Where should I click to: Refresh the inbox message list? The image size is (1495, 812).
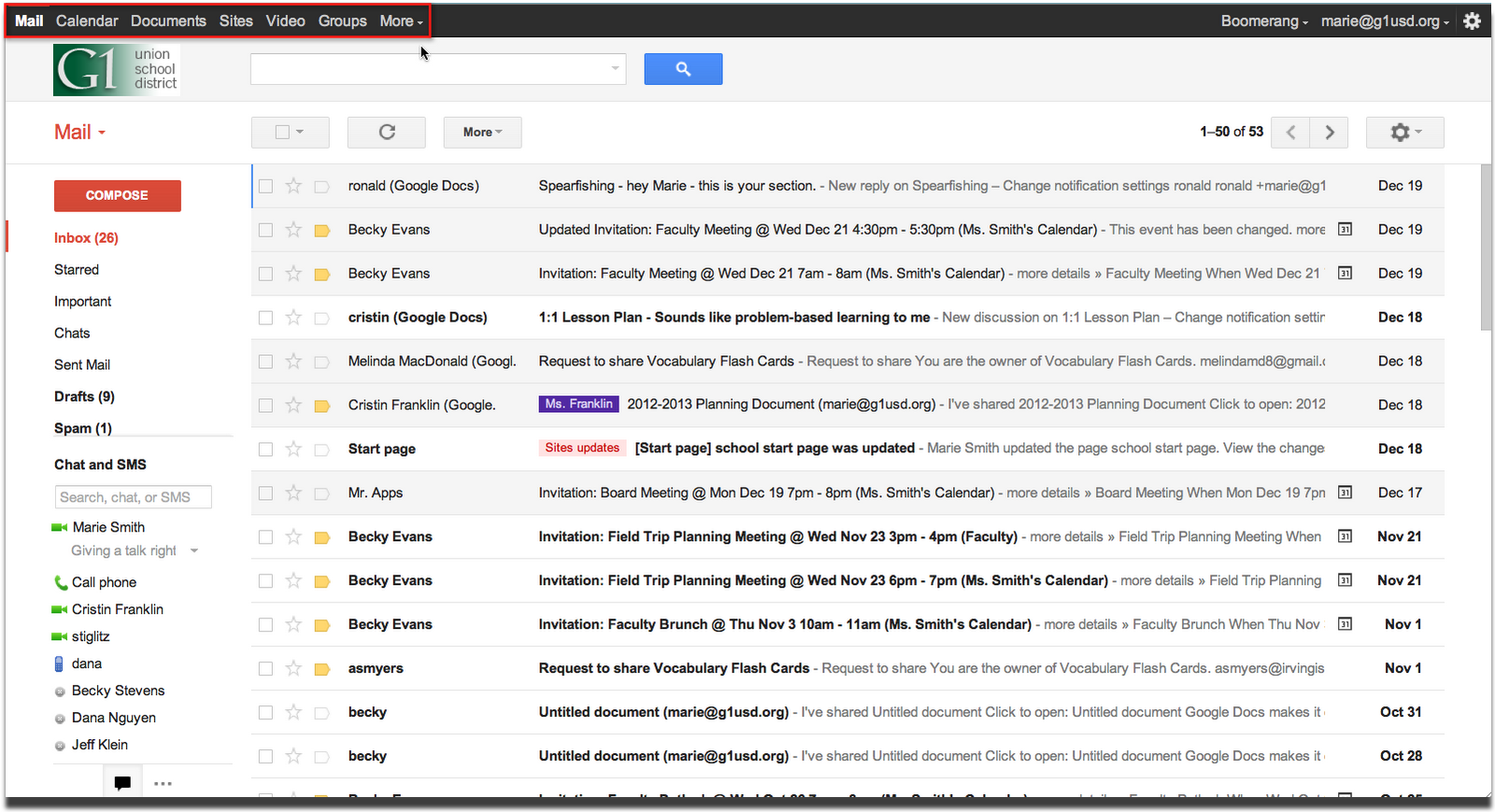[387, 133]
